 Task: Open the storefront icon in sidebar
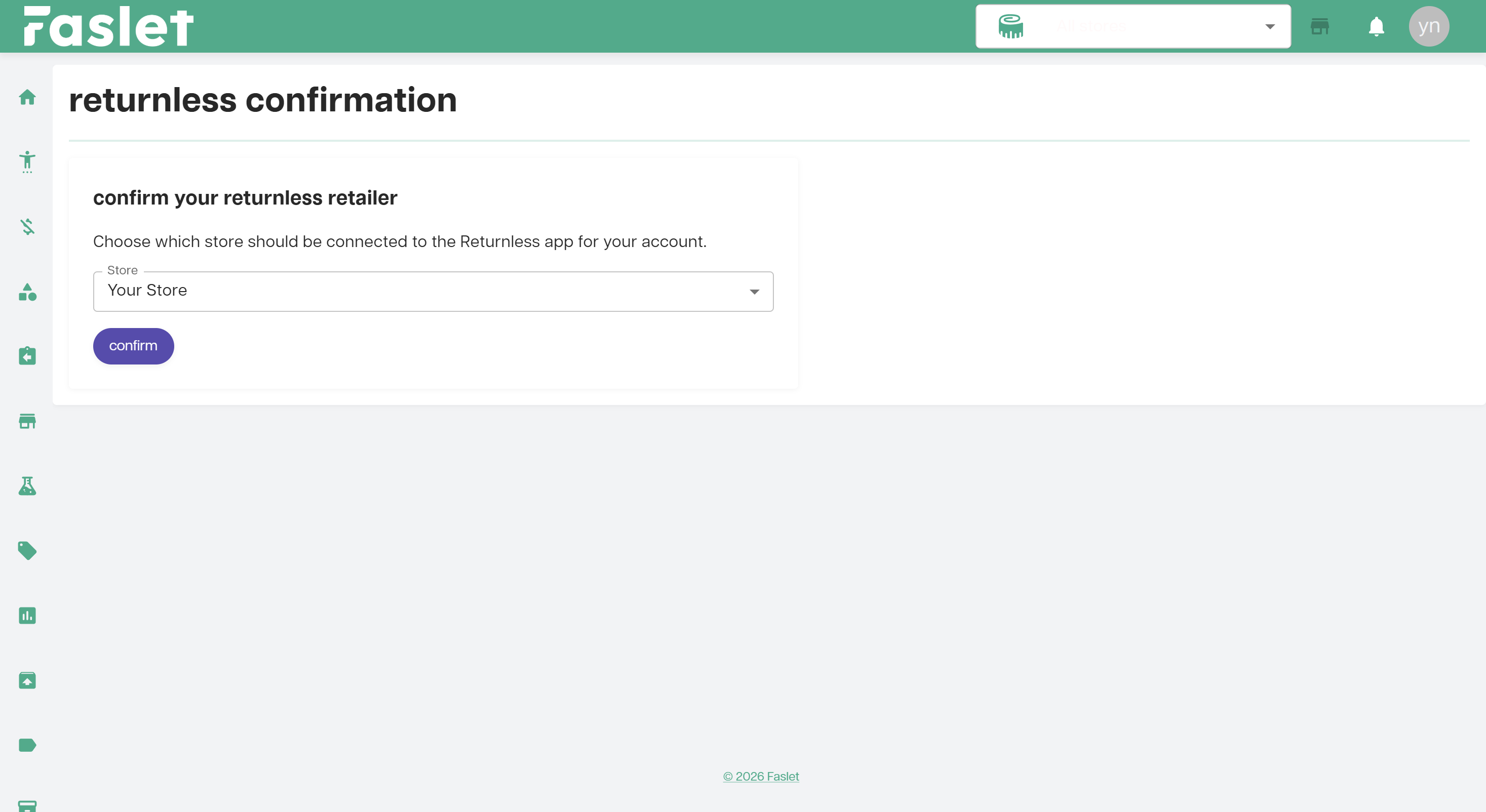[x=27, y=422]
